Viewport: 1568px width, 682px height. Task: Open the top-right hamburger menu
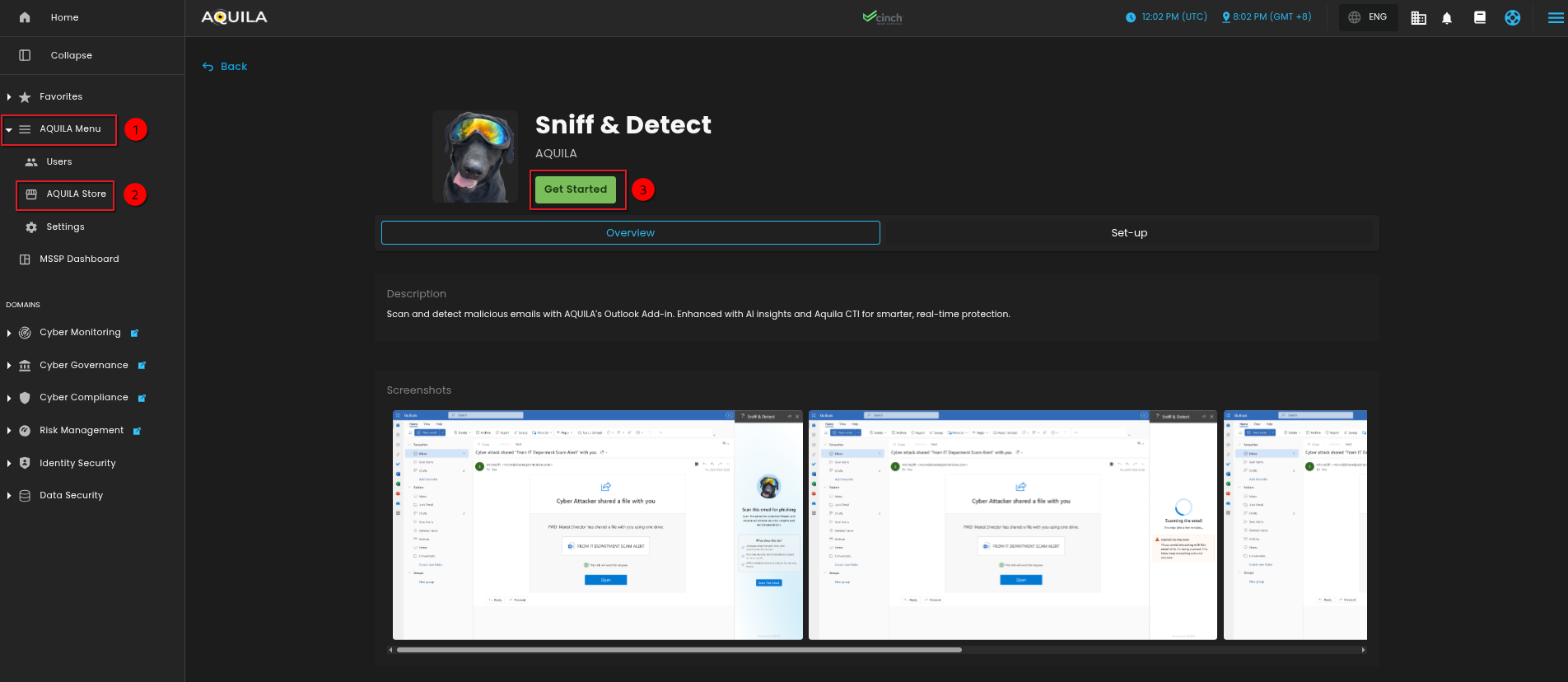(x=1556, y=17)
